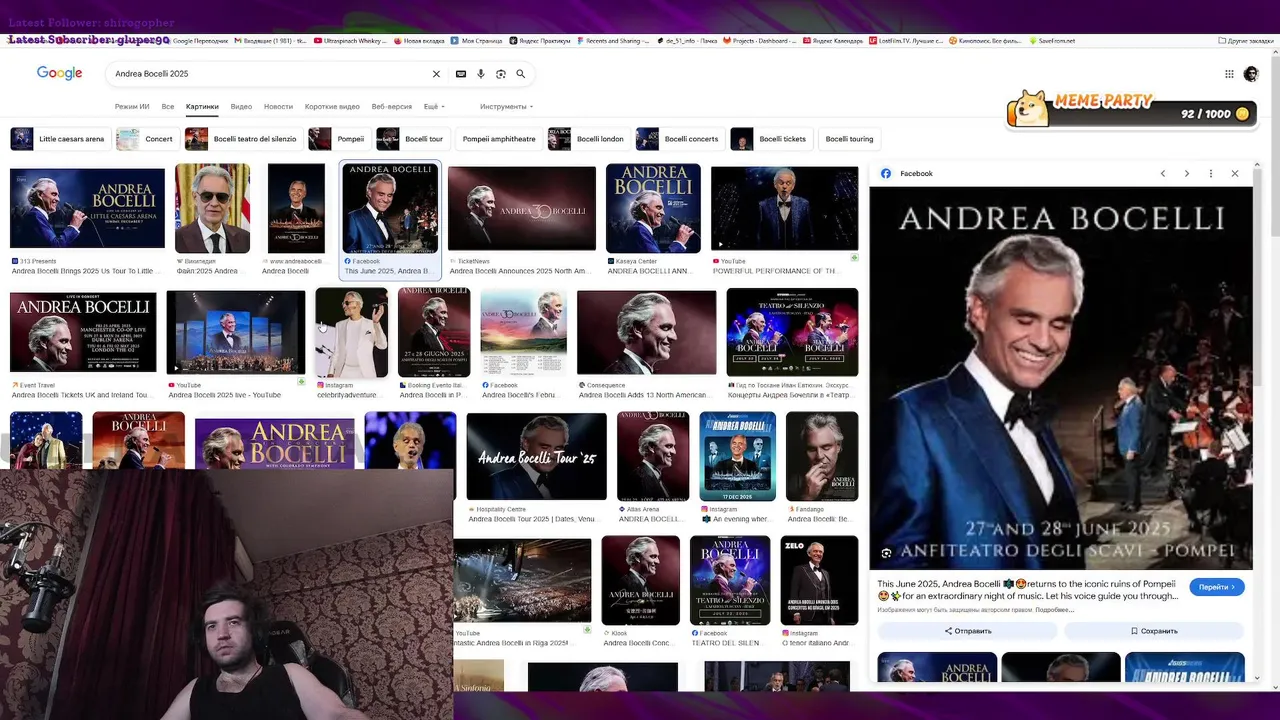
Task: Show the previous image in the preview panel
Action: (x=1163, y=174)
